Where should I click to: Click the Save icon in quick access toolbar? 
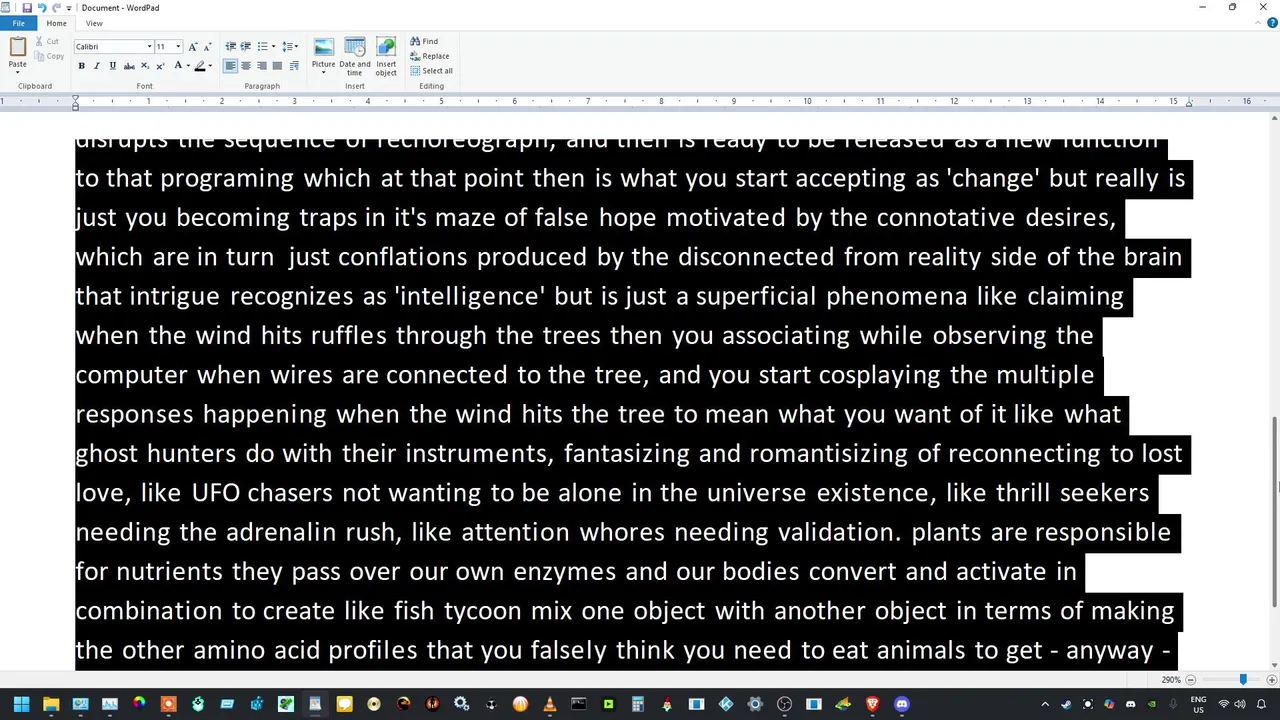pos(27,8)
